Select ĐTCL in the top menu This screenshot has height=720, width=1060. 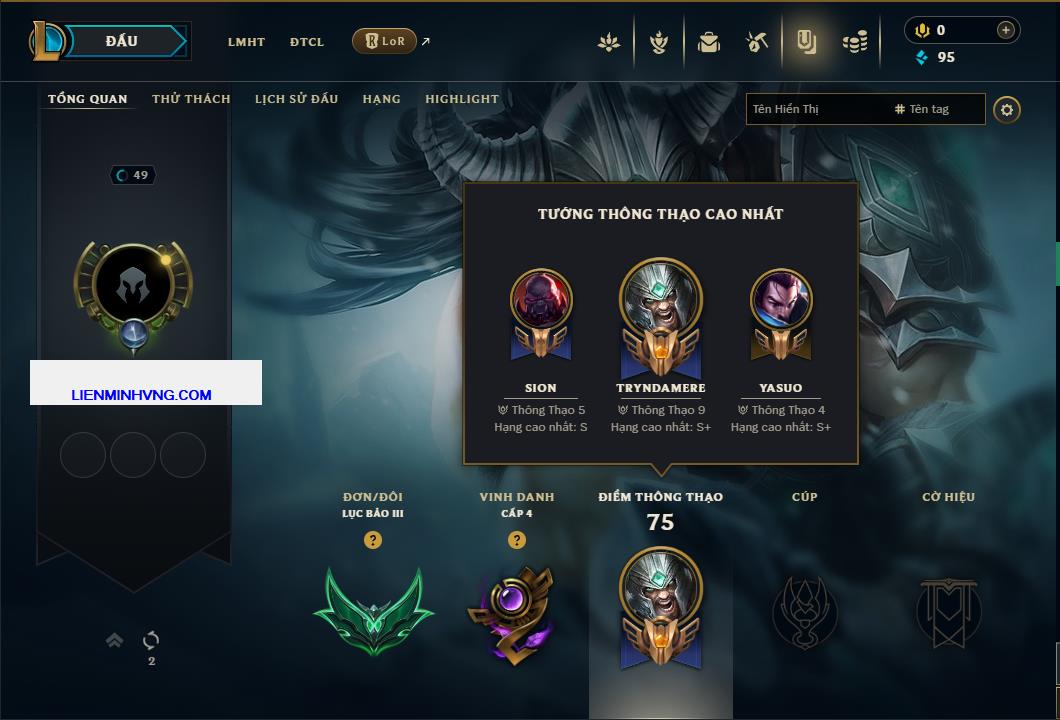(307, 42)
